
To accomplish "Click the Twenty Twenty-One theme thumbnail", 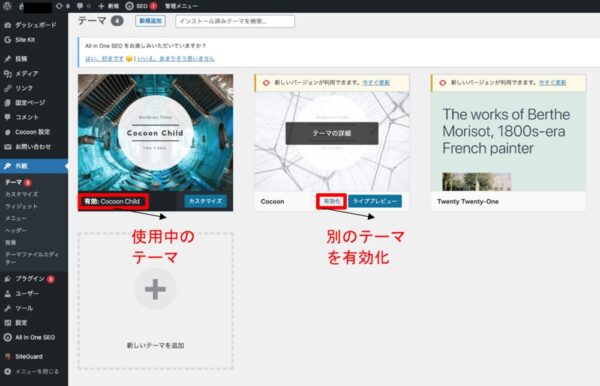I will (508, 141).
